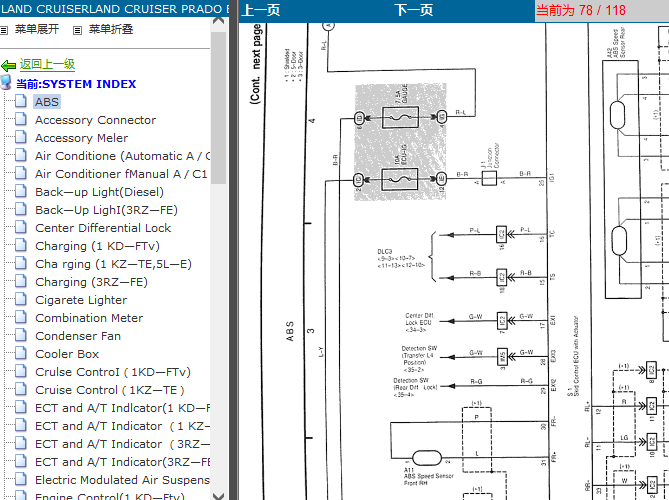Open Back—Up LighI(3RZ—FE) entry
The width and height of the screenshot is (669, 500).
[x=106, y=210]
